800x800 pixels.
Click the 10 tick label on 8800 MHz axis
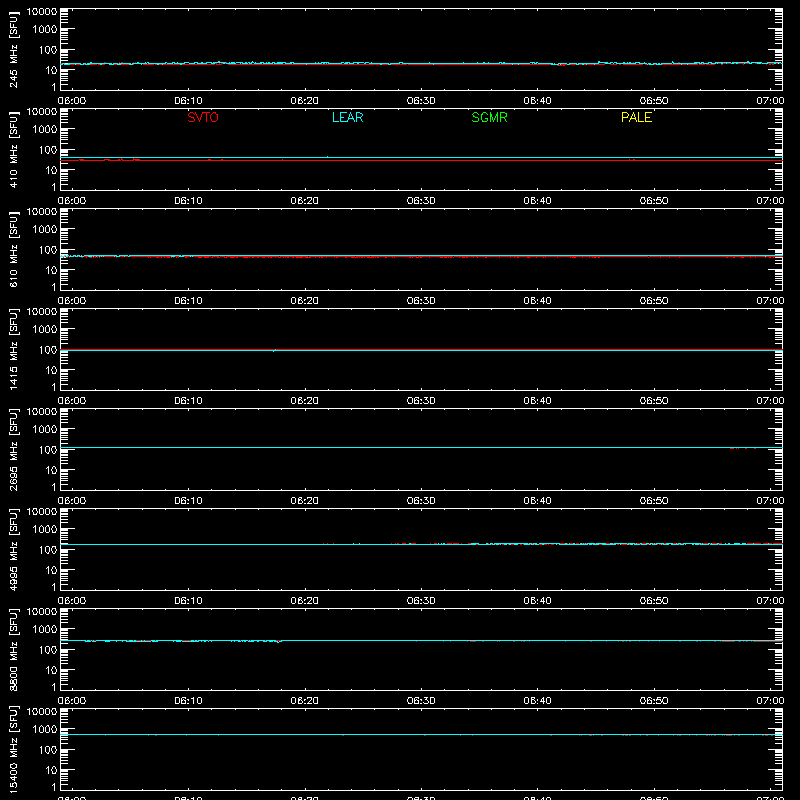pos(51,670)
